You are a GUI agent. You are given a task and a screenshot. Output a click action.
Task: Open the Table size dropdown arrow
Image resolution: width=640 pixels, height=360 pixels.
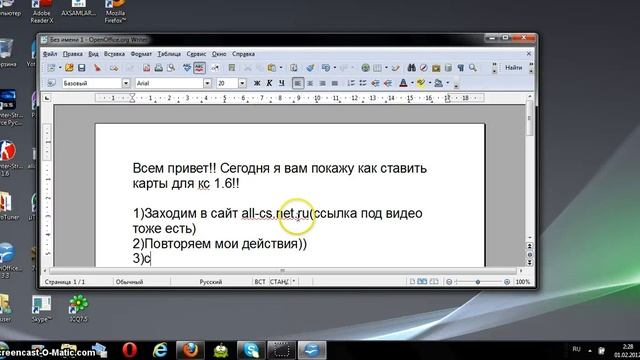point(386,68)
